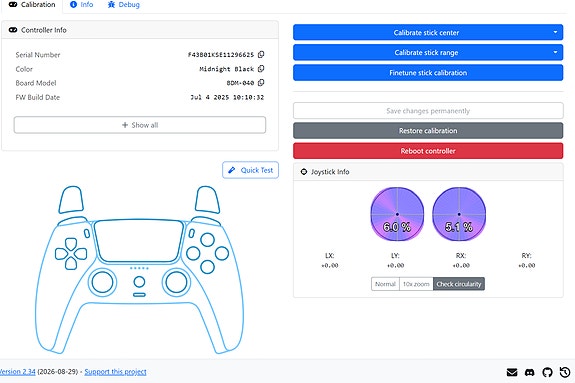Click the right stick circularity display

[459, 214]
